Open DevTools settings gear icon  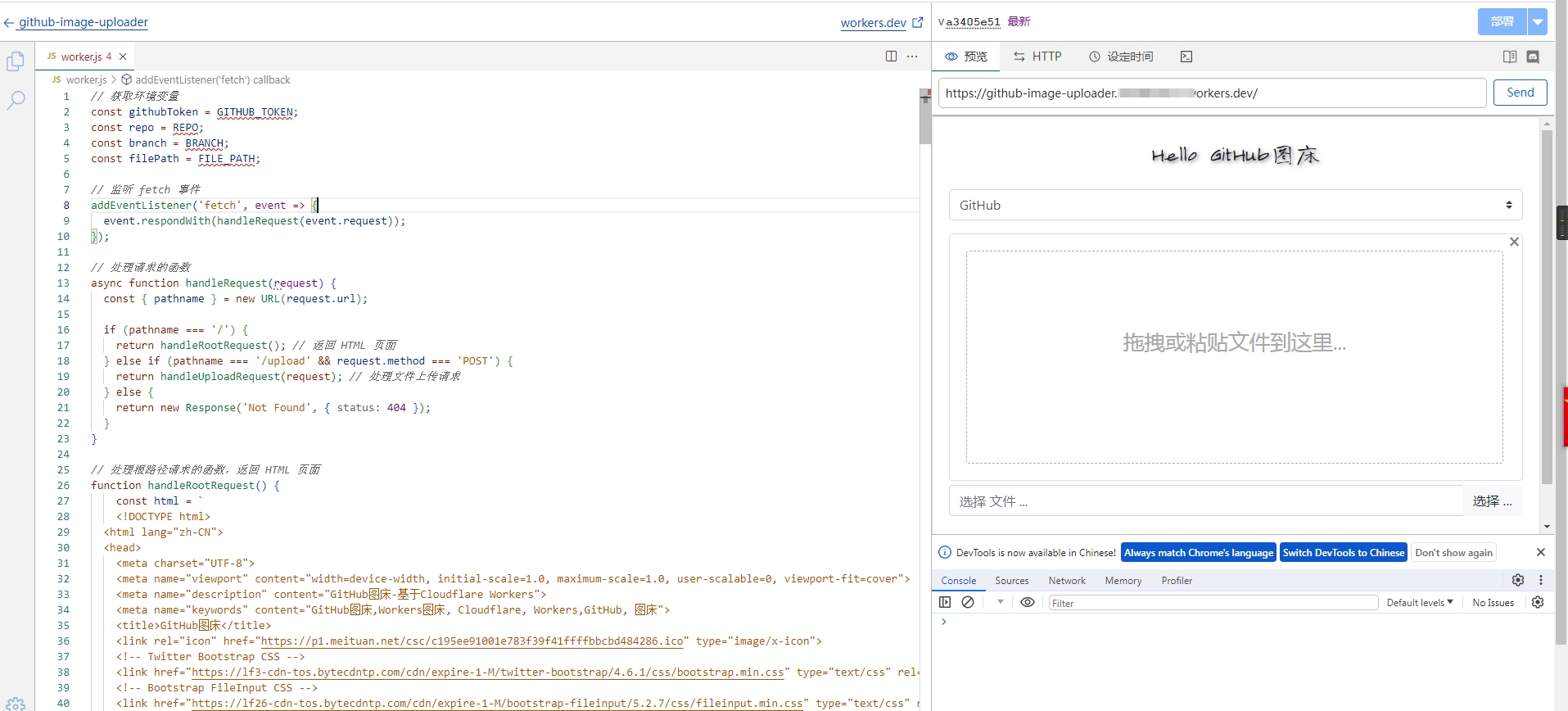pyautogui.click(x=1518, y=580)
